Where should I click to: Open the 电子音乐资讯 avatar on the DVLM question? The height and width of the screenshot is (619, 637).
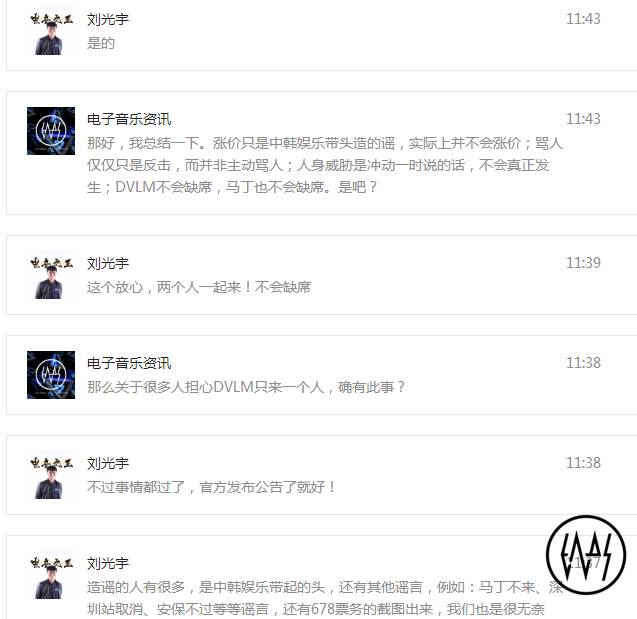click(51, 375)
